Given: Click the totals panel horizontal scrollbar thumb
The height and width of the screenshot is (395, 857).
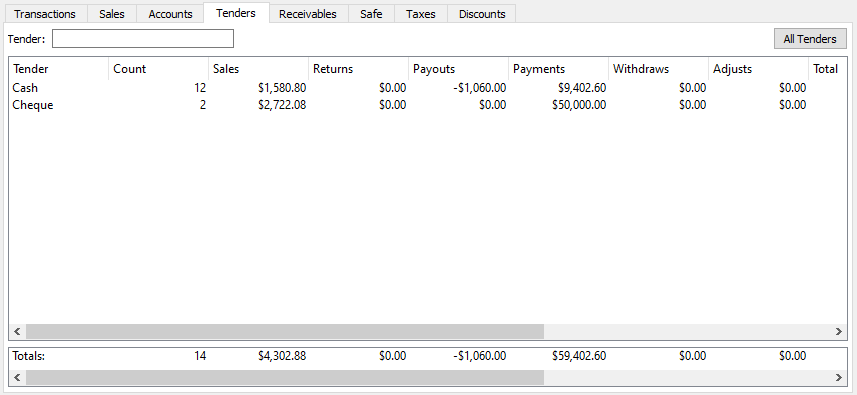Looking at the screenshot, I should pyautogui.click(x=285, y=377).
